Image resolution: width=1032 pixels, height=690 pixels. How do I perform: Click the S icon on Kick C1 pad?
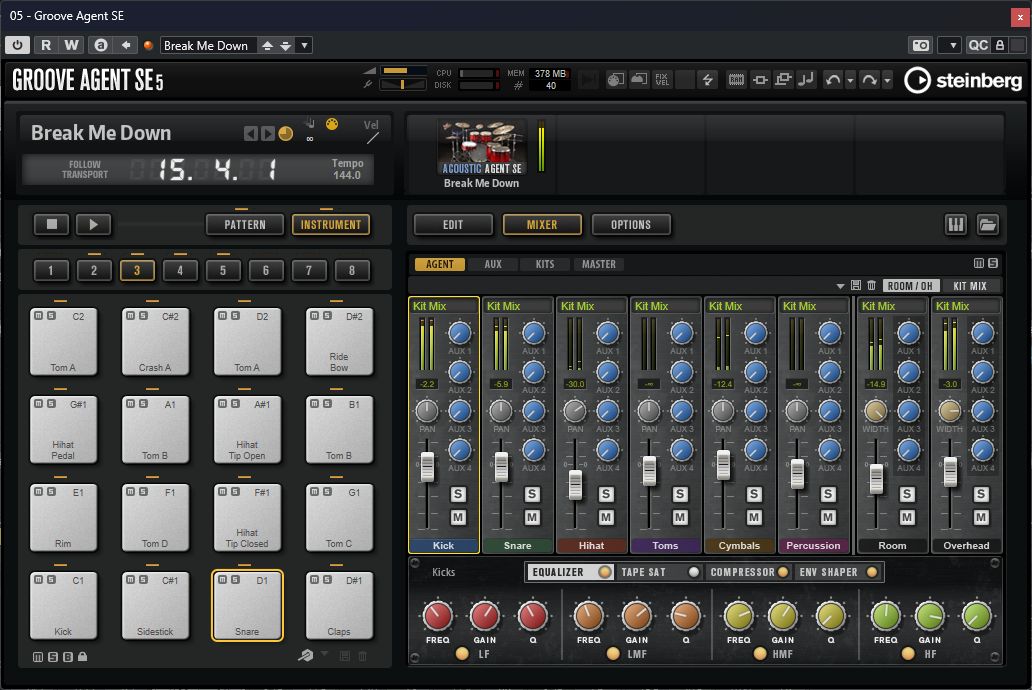pyautogui.click(x=51, y=579)
